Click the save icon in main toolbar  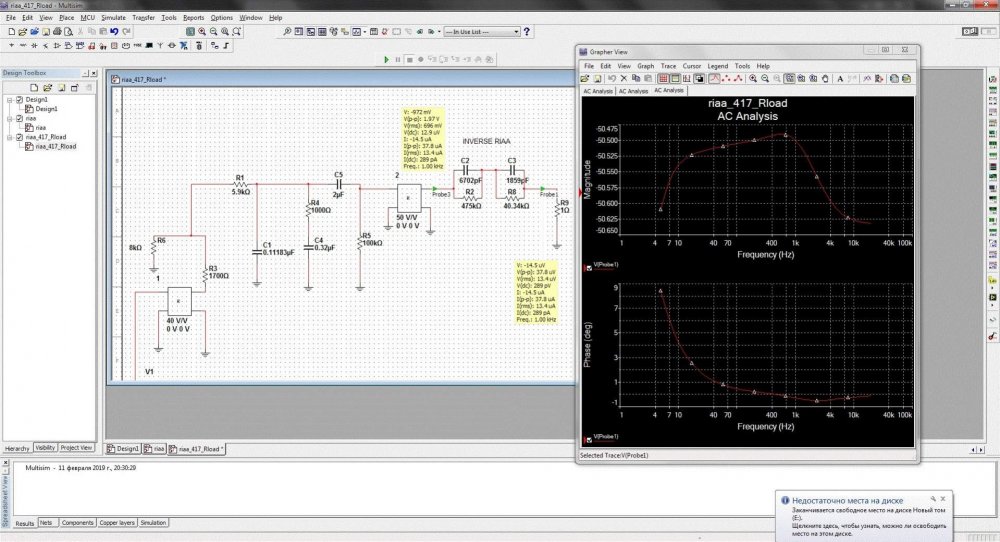click(x=47, y=32)
